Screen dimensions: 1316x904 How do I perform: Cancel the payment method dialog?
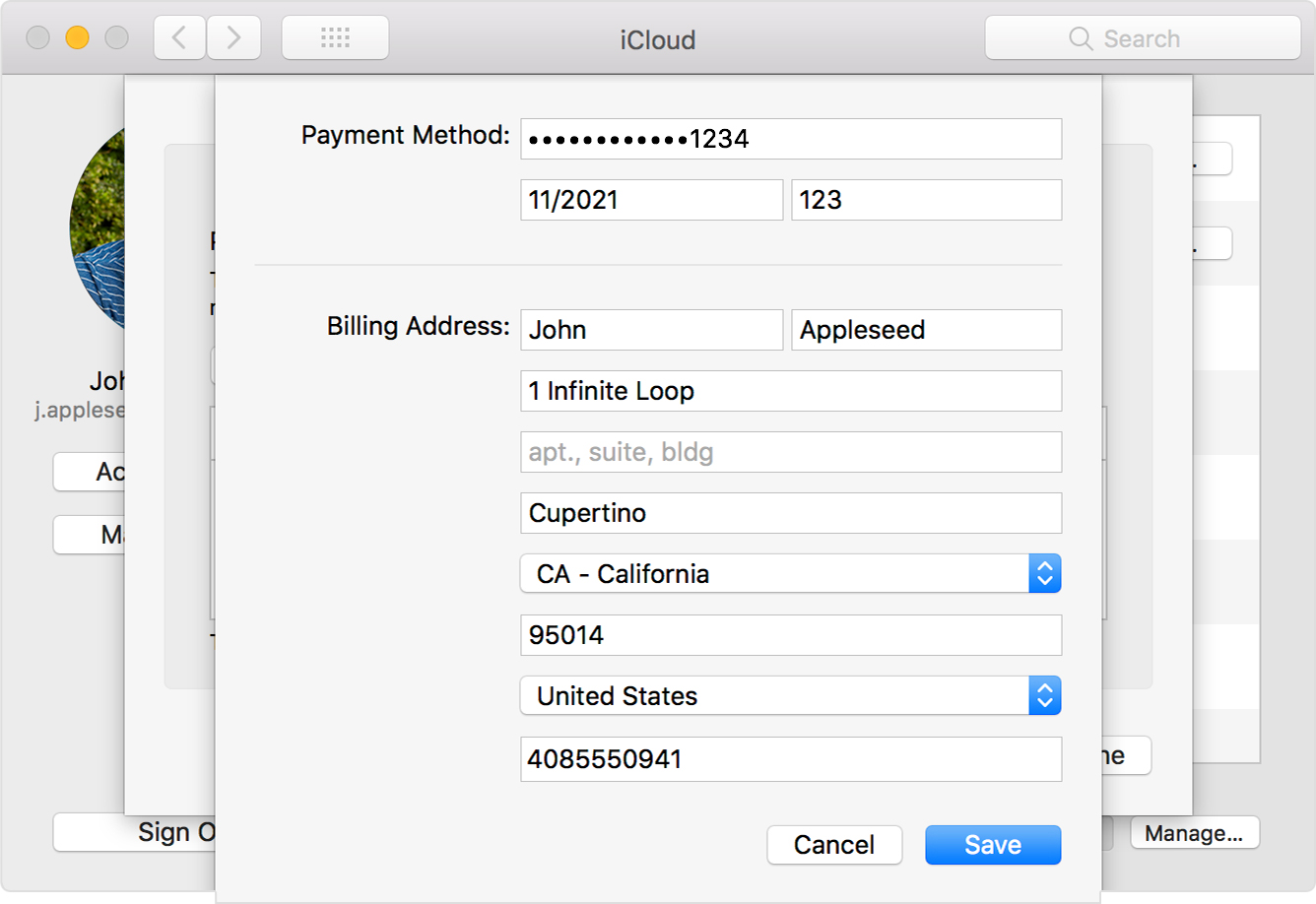(x=834, y=845)
